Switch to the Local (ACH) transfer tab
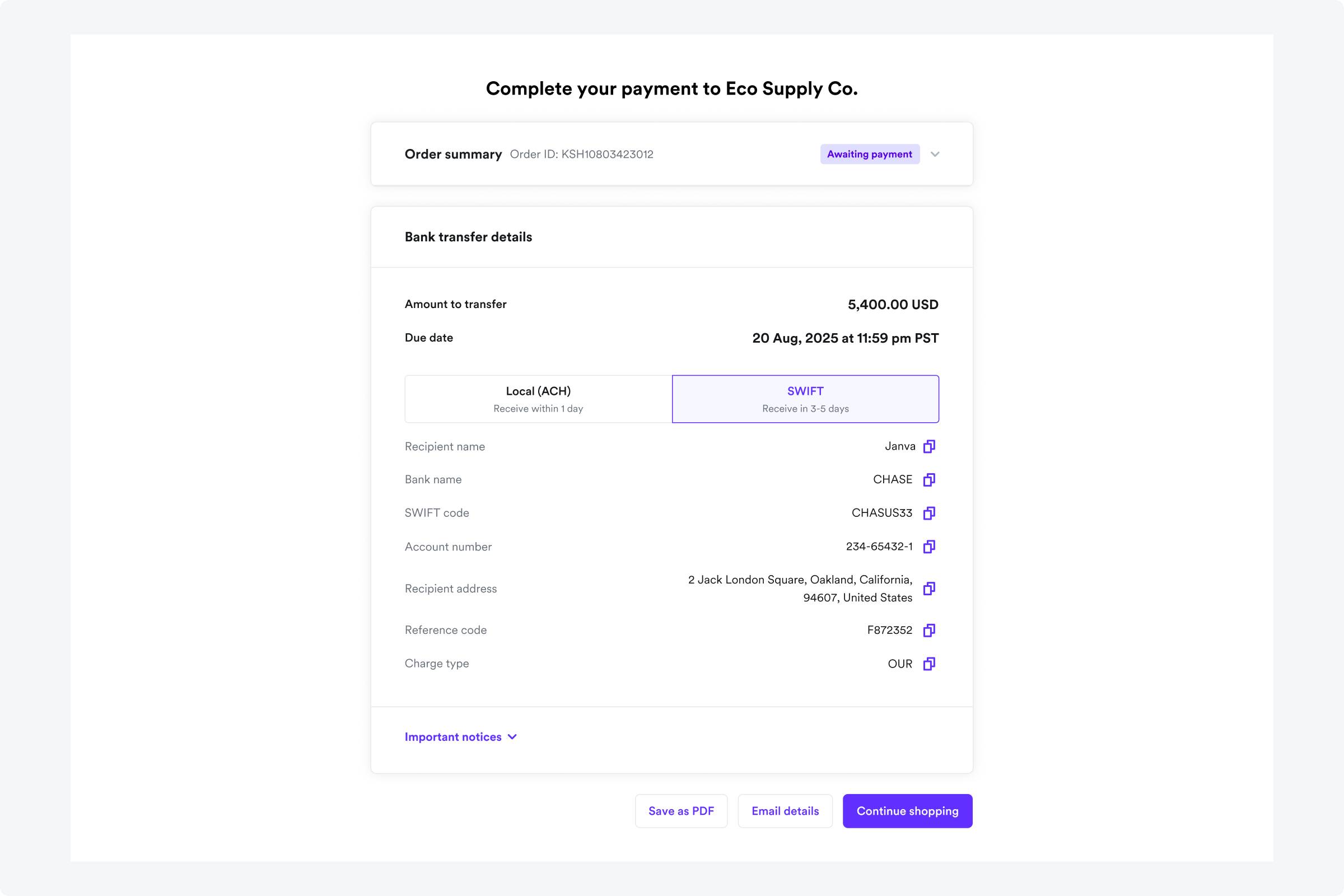Viewport: 1344px width, 896px height. tap(538, 398)
